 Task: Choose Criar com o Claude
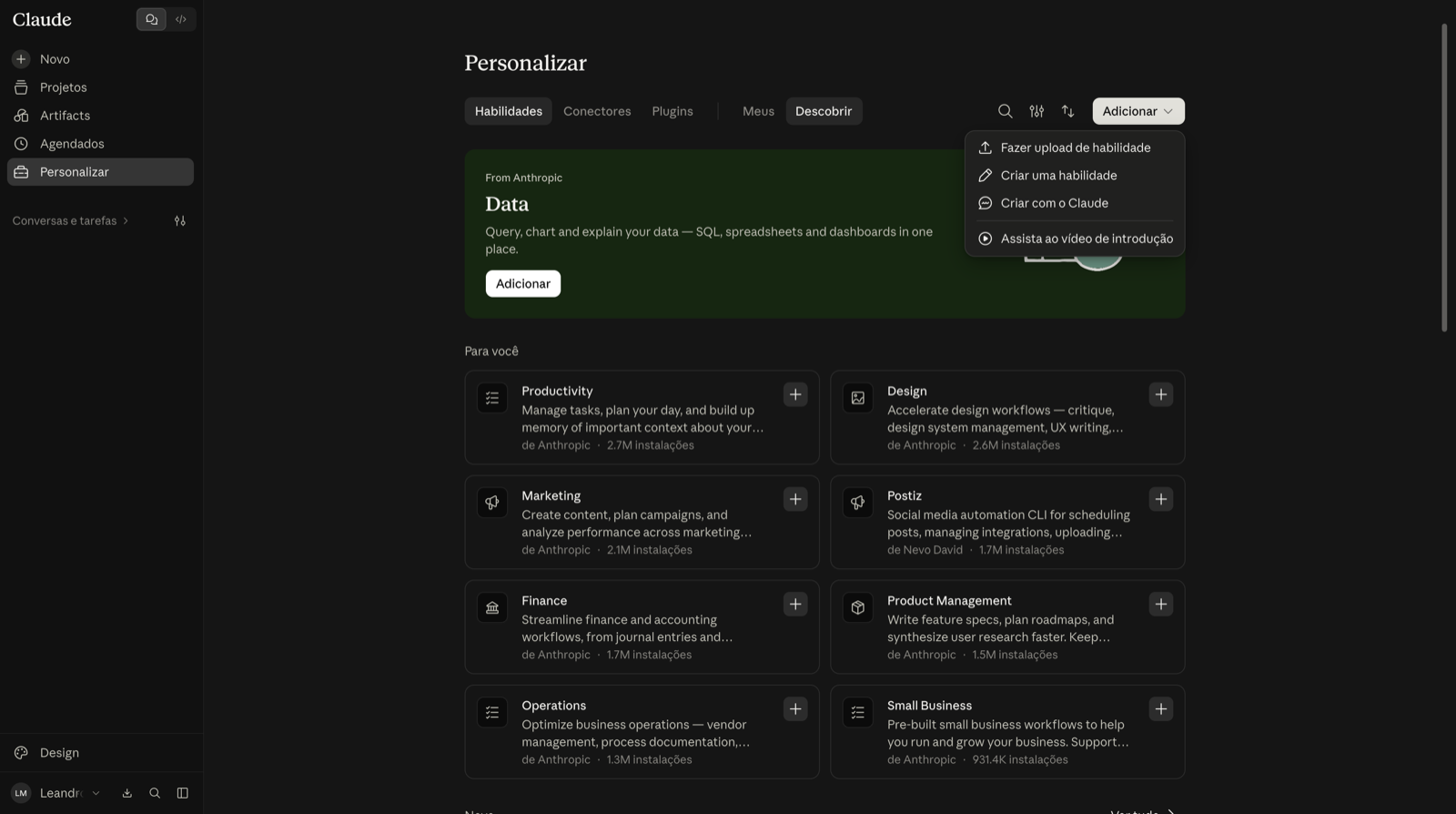1075,203
